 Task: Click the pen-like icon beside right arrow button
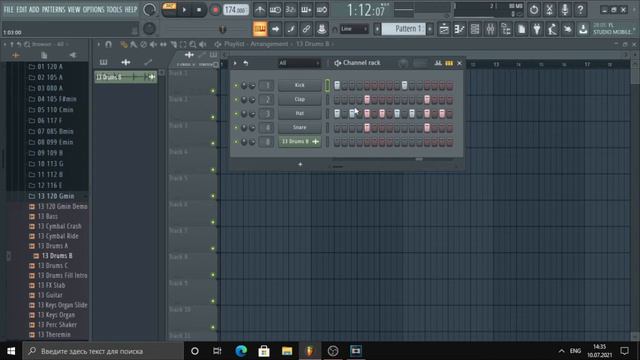coord(291,29)
